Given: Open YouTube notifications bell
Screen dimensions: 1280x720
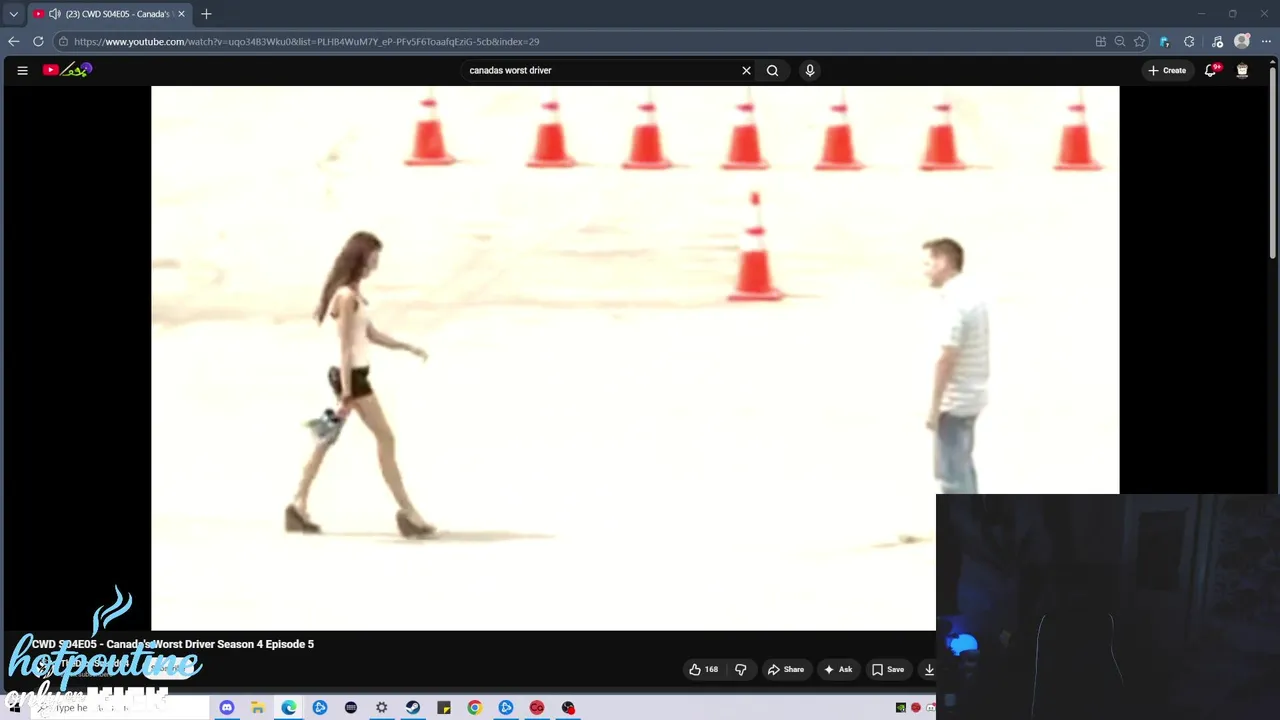Looking at the screenshot, I should (x=1211, y=70).
